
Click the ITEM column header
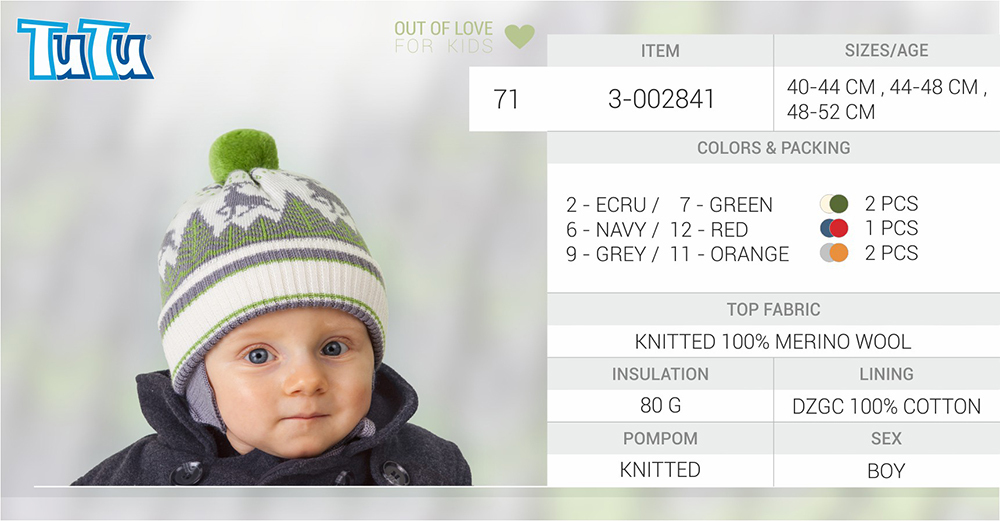(660, 50)
